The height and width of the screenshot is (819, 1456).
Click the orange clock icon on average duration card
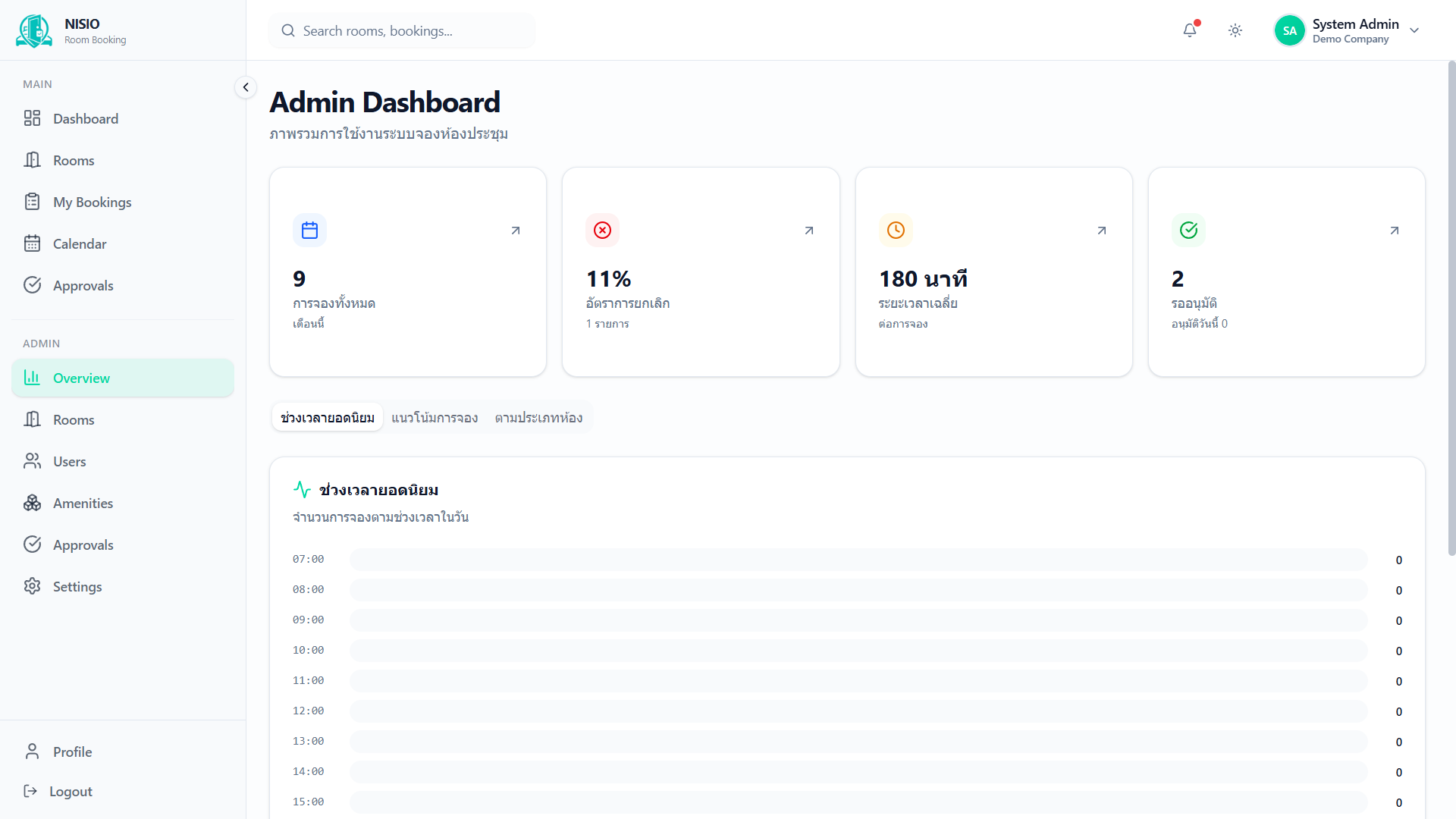896,230
